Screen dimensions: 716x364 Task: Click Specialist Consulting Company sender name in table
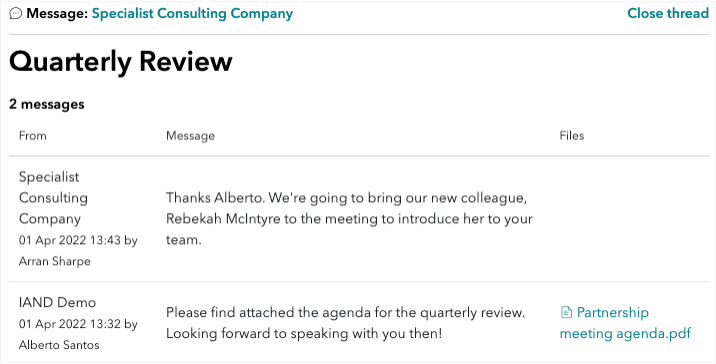click(x=53, y=198)
